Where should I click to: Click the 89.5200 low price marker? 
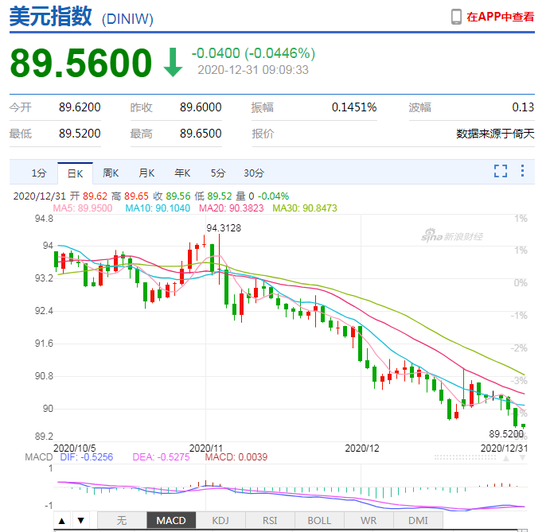tap(506, 434)
